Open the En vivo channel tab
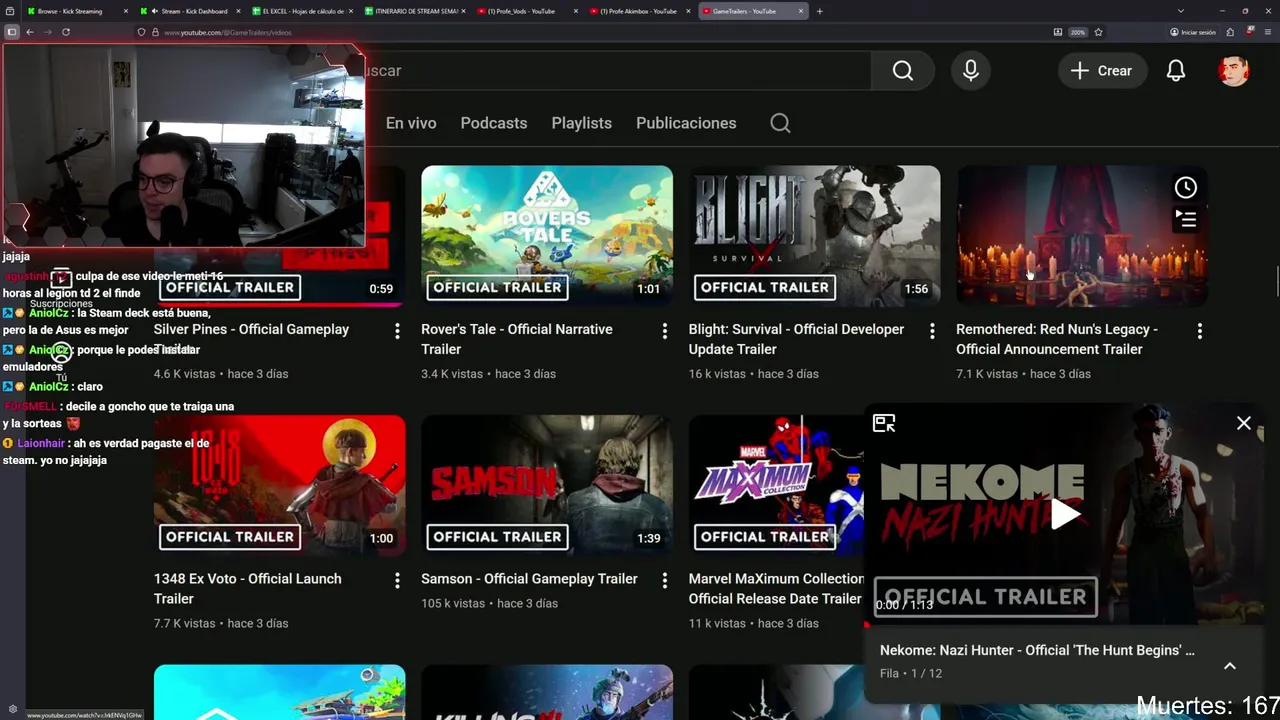The height and width of the screenshot is (720, 1280). [411, 123]
